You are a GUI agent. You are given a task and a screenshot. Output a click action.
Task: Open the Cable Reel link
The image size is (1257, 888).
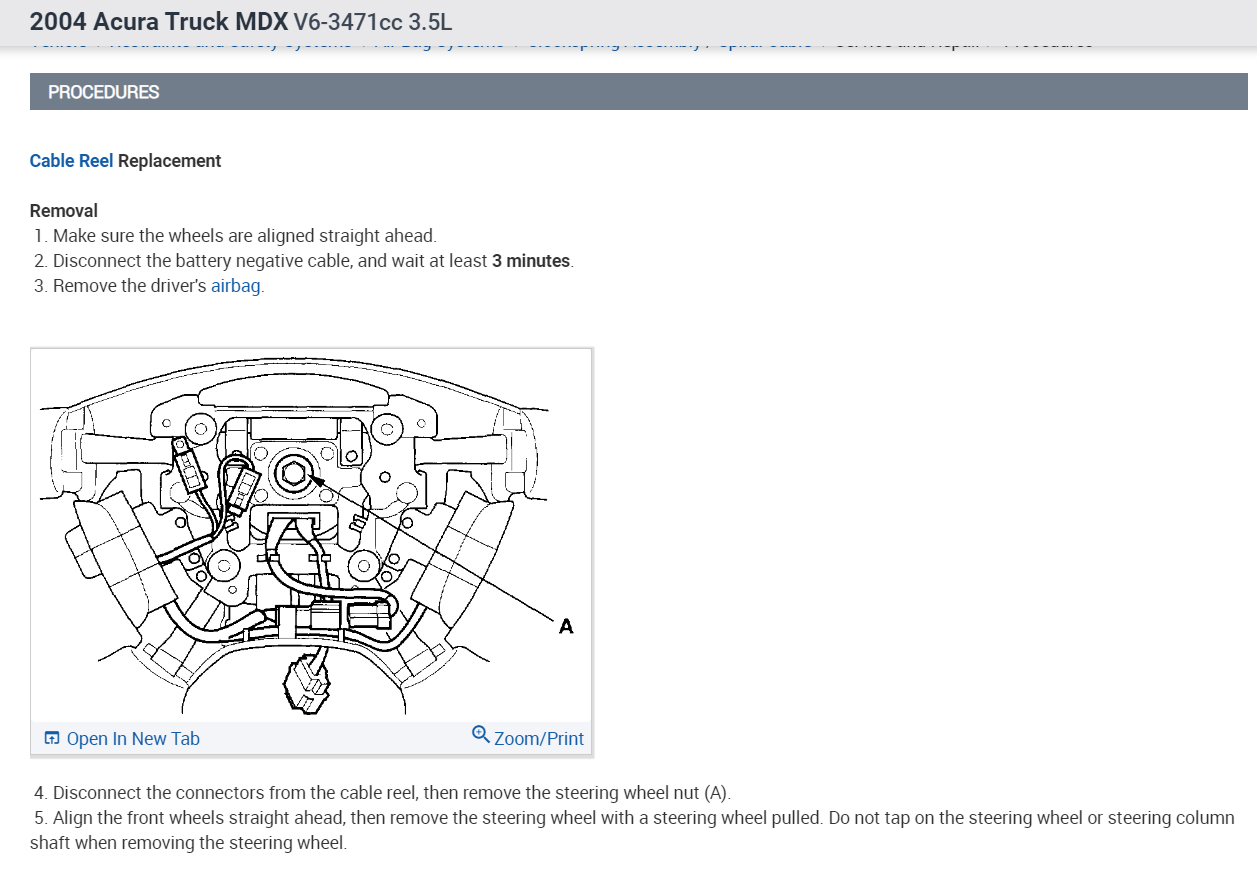(x=71, y=161)
